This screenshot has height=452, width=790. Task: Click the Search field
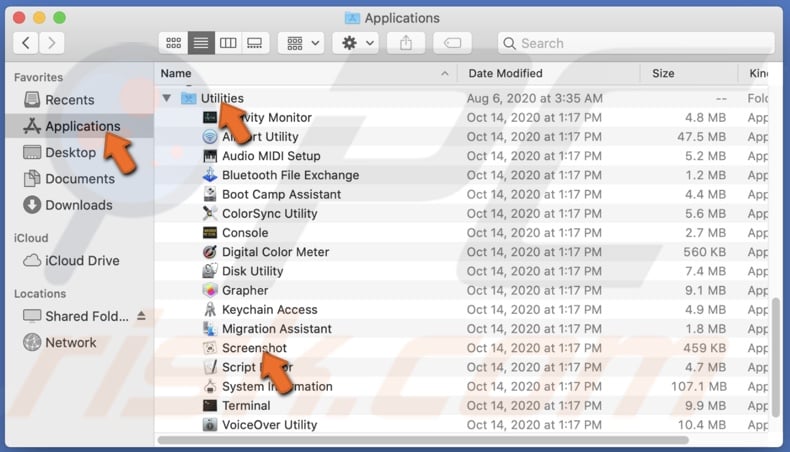pyautogui.click(x=636, y=43)
